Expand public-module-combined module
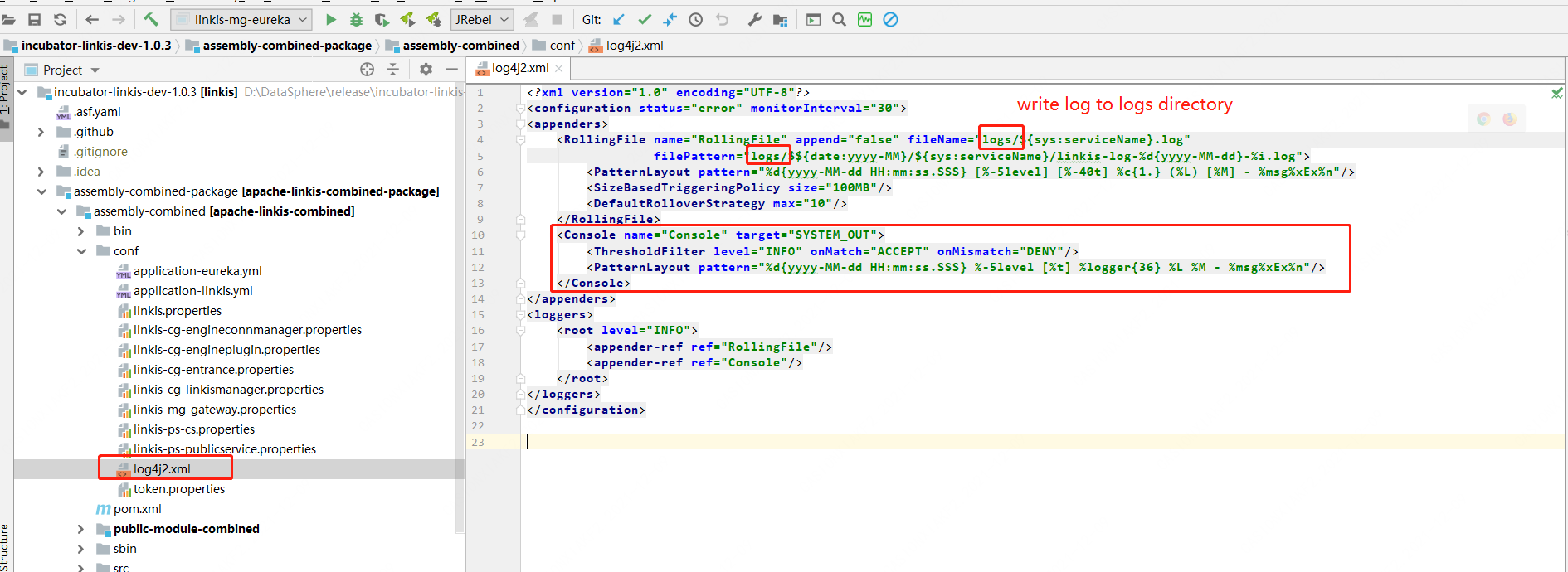 coord(81,529)
